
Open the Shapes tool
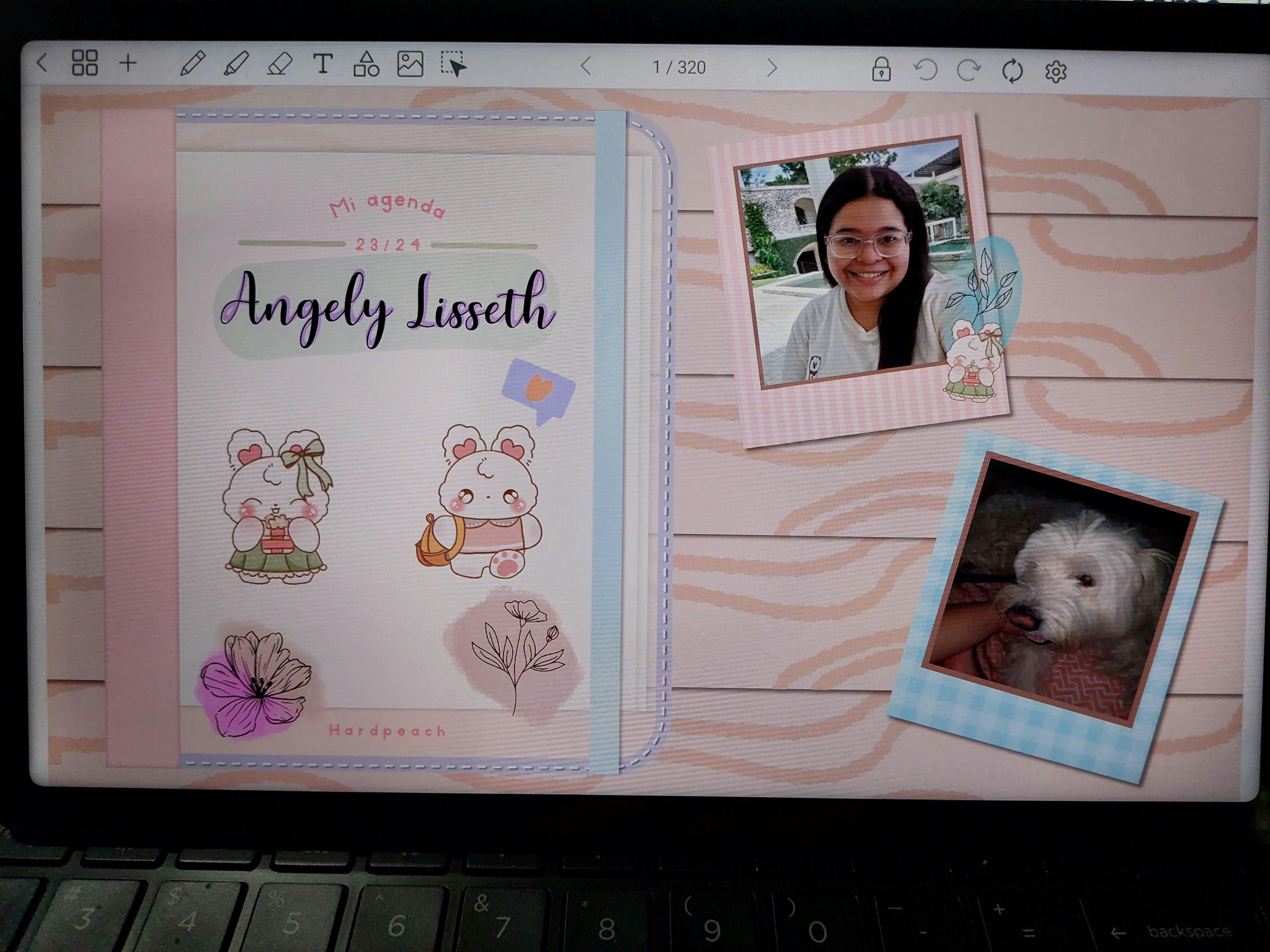(366, 64)
